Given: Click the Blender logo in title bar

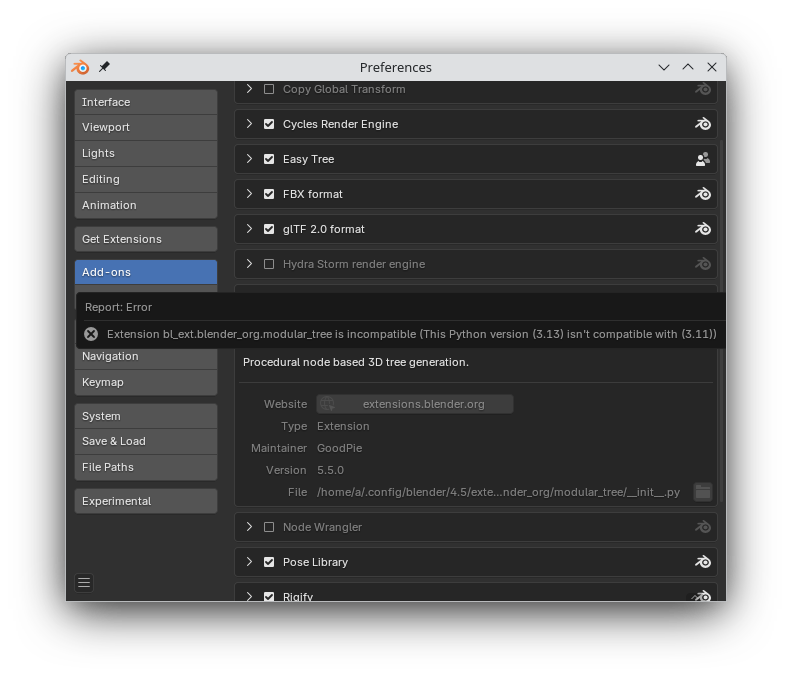Looking at the screenshot, I should click(x=80, y=67).
